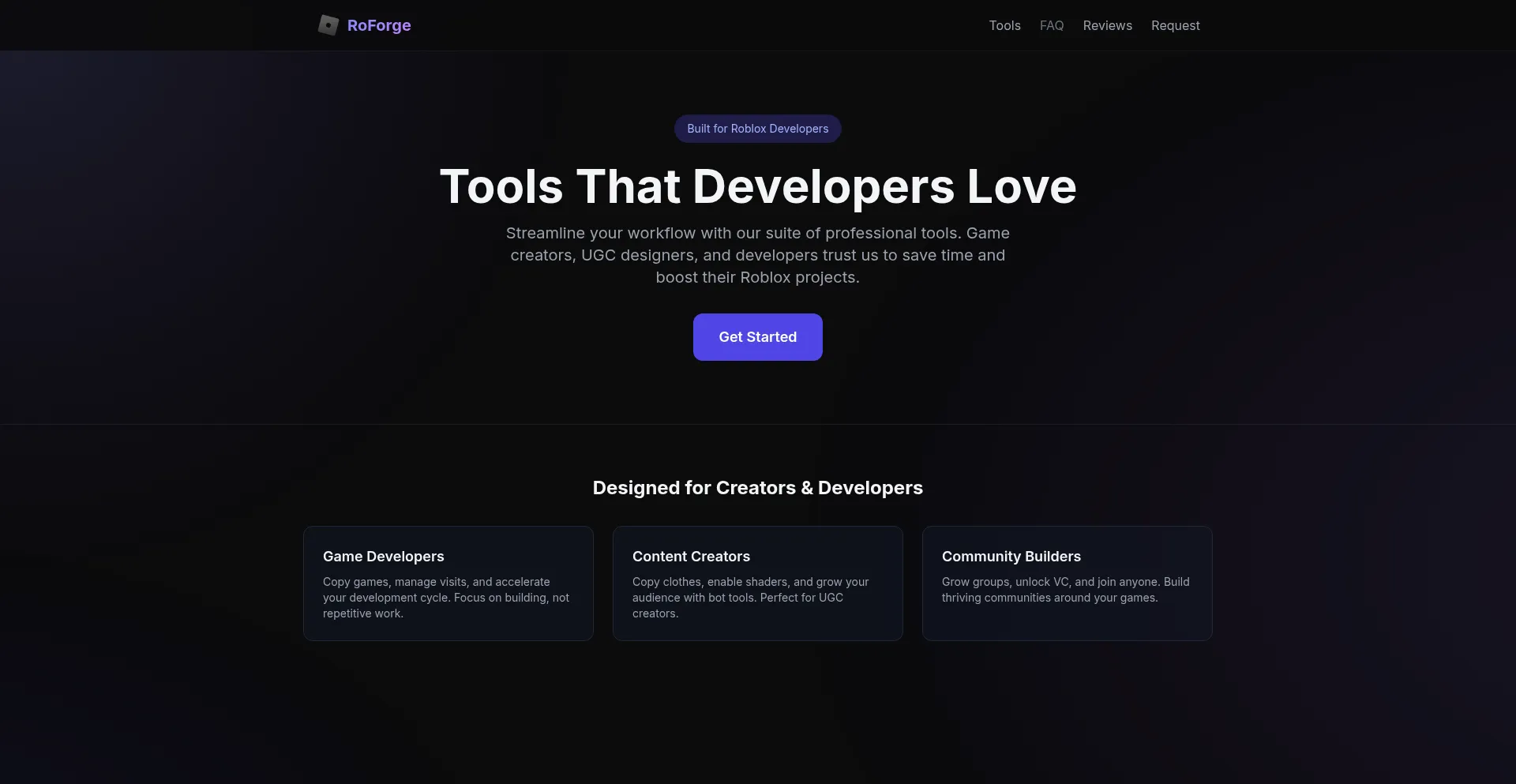Select the Content Creators card
The height and width of the screenshot is (784, 1516).
coord(758,583)
